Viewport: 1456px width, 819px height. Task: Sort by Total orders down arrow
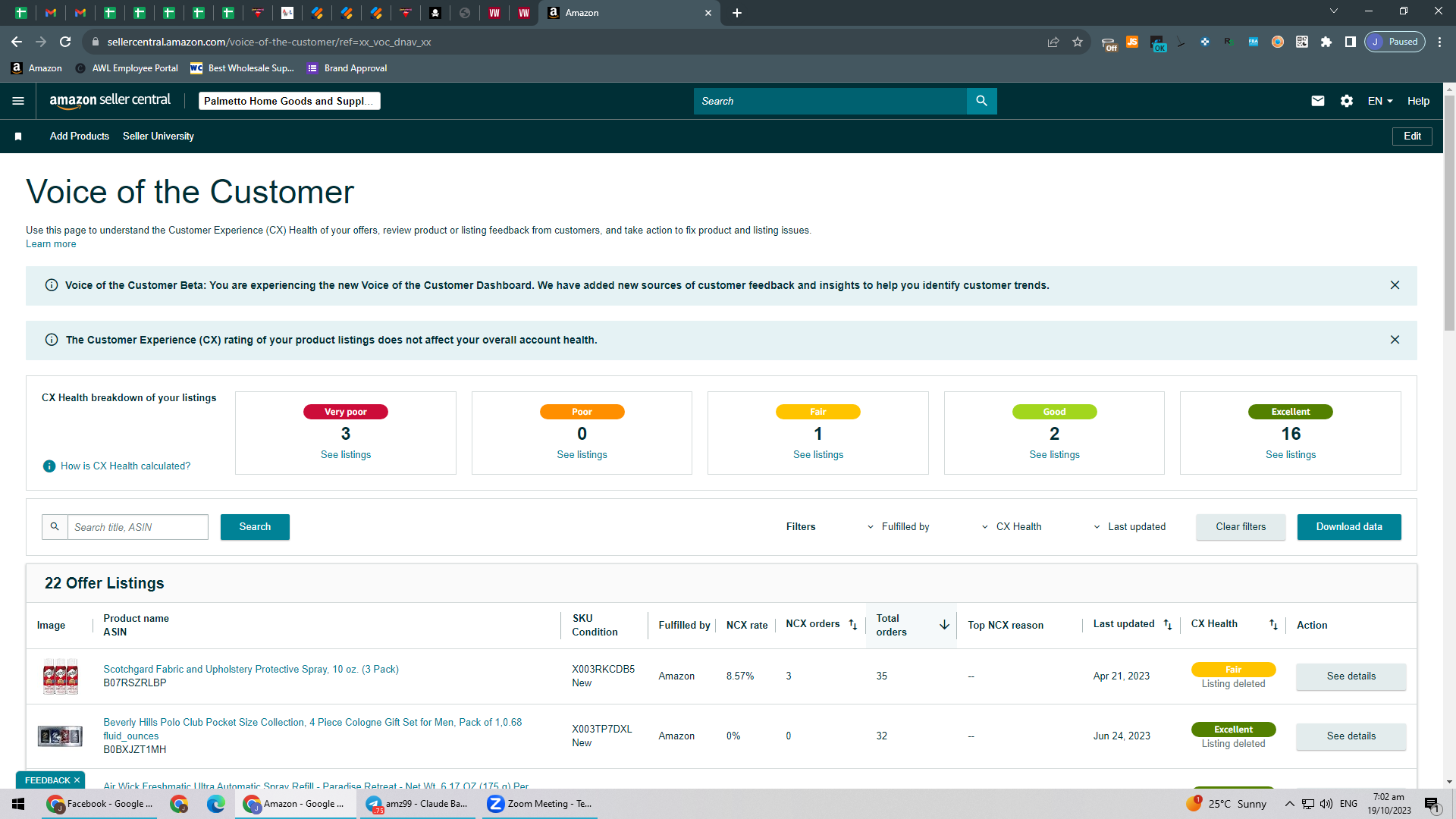point(944,625)
